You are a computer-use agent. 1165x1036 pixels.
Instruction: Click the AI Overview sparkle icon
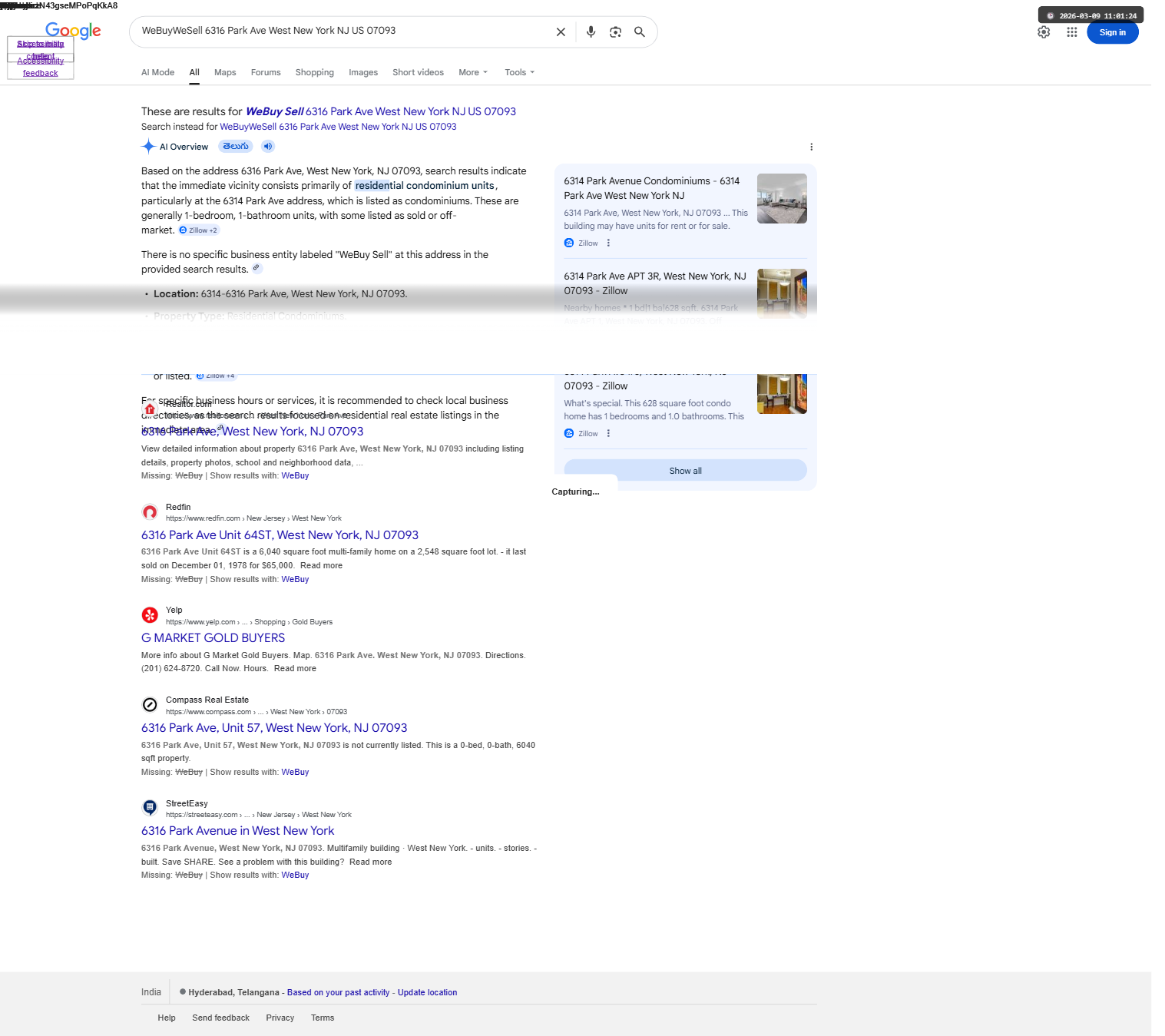click(148, 147)
